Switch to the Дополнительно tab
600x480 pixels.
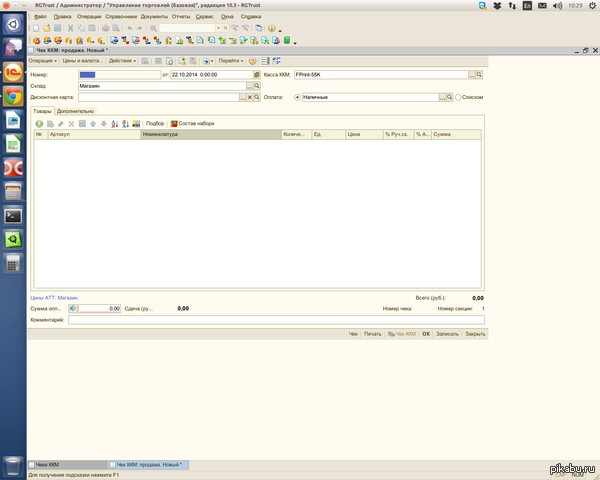click(x=76, y=111)
